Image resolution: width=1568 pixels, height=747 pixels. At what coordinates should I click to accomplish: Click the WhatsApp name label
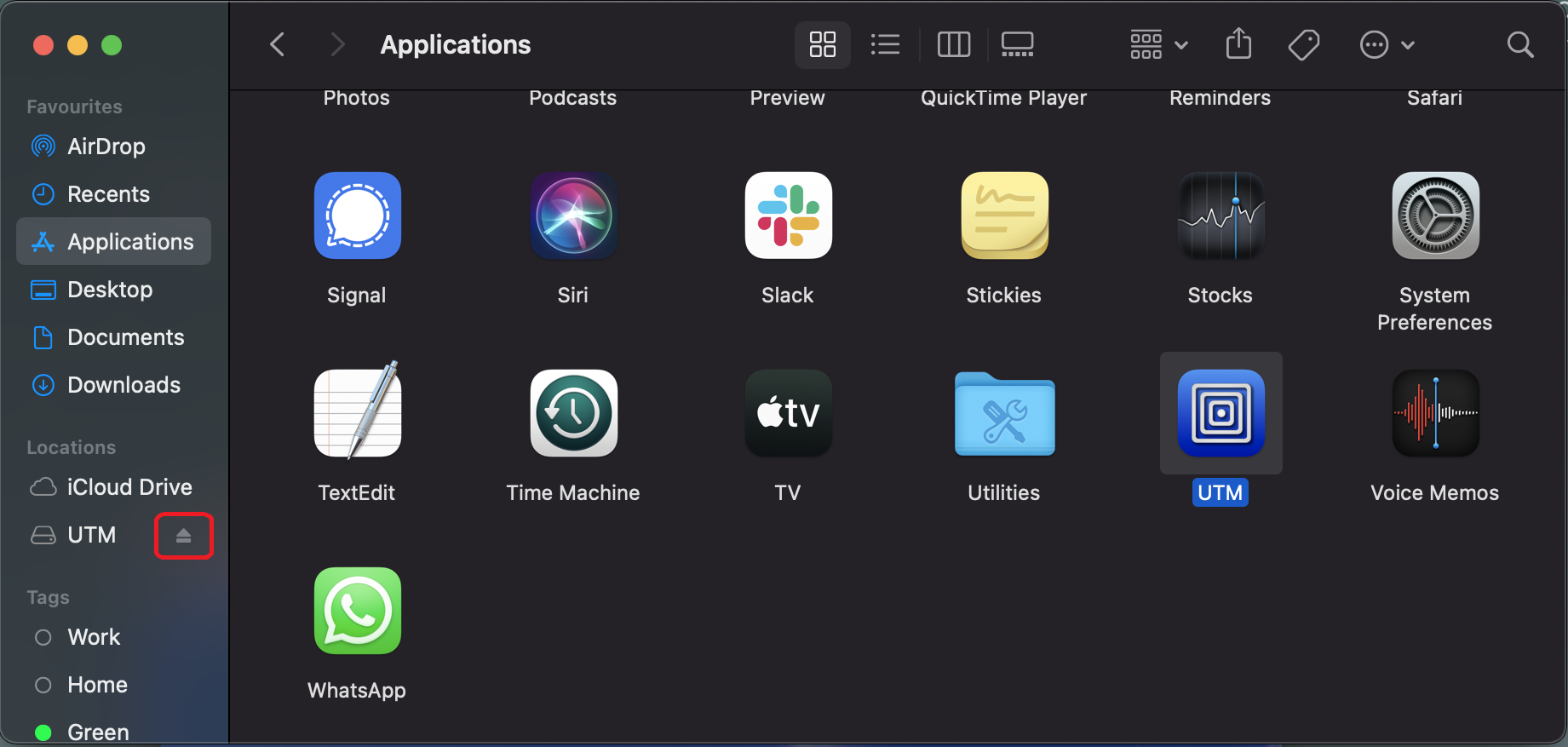tap(357, 690)
